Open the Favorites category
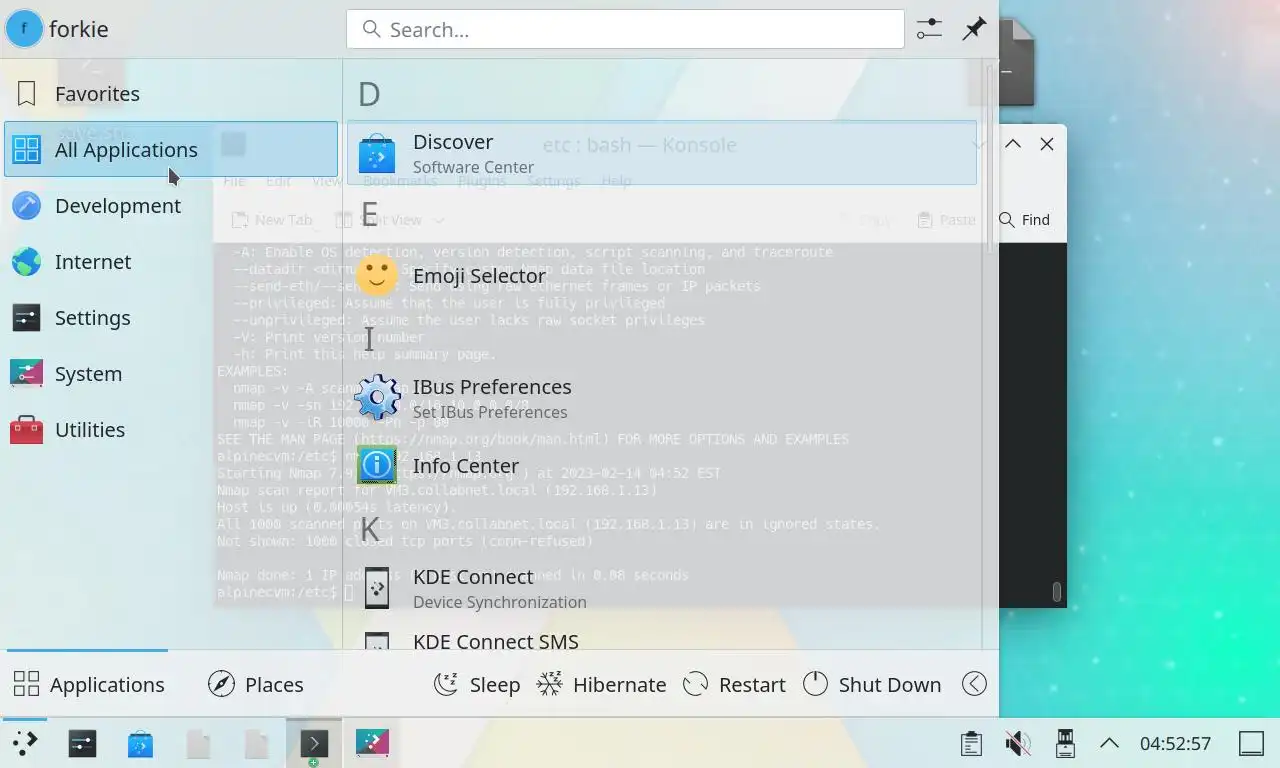The image size is (1280, 768). click(x=171, y=94)
